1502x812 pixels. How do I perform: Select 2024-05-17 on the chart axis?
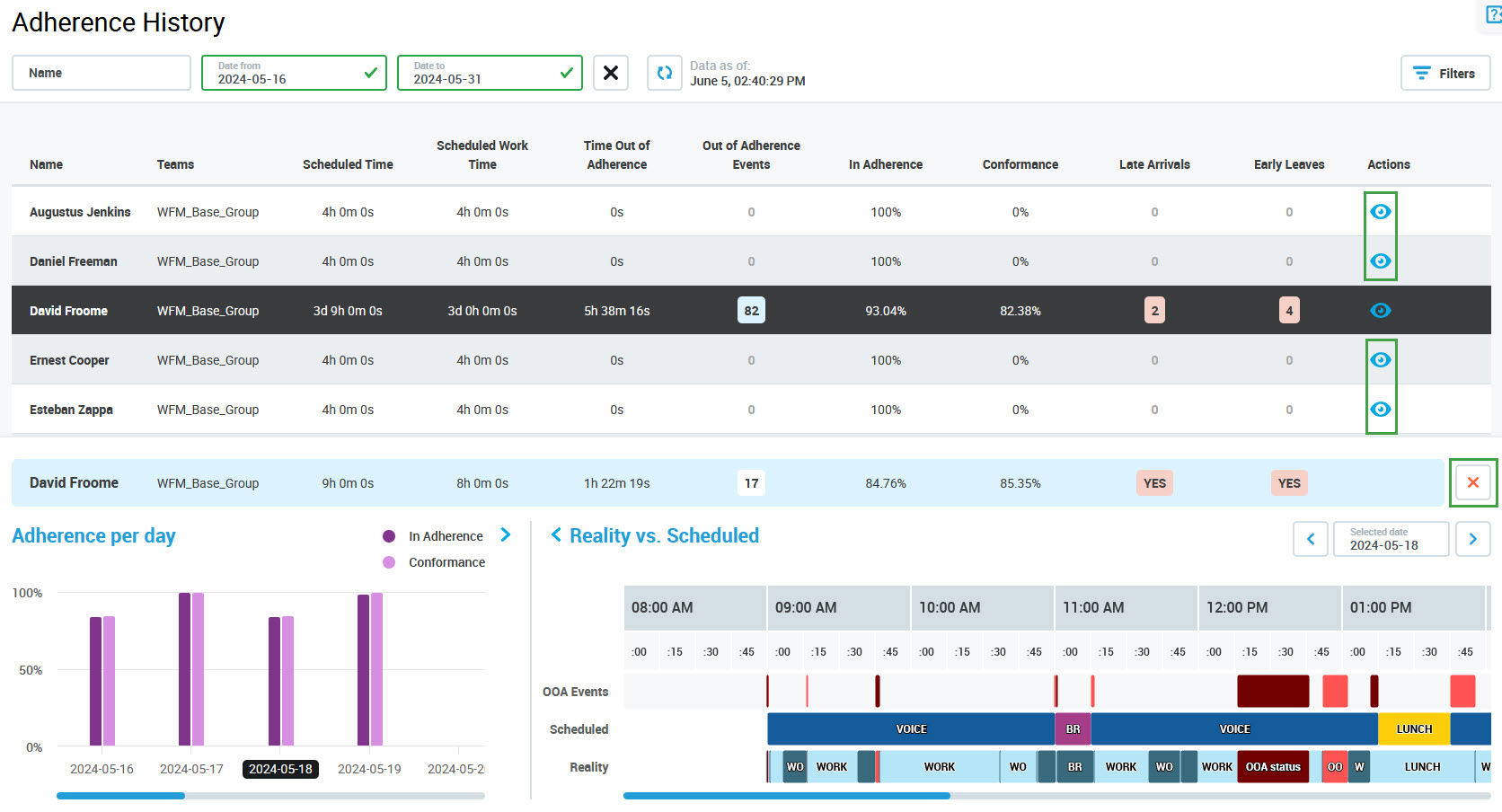click(x=191, y=769)
